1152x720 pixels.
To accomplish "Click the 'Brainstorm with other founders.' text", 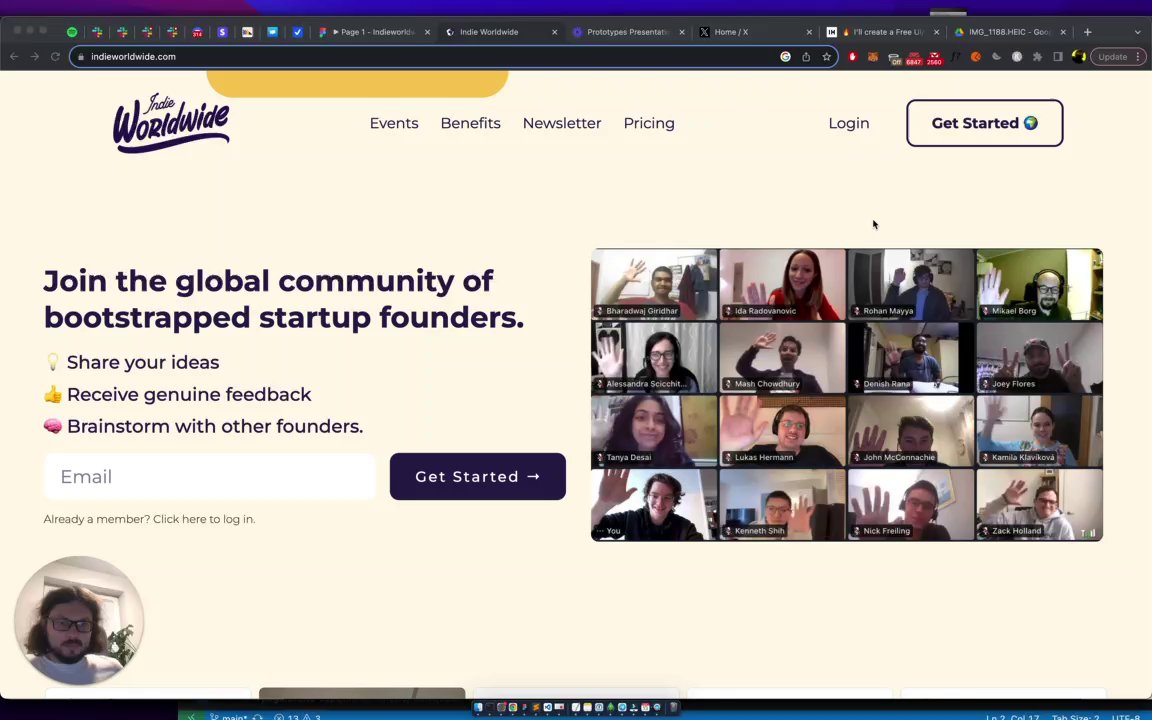I will 215,426.
